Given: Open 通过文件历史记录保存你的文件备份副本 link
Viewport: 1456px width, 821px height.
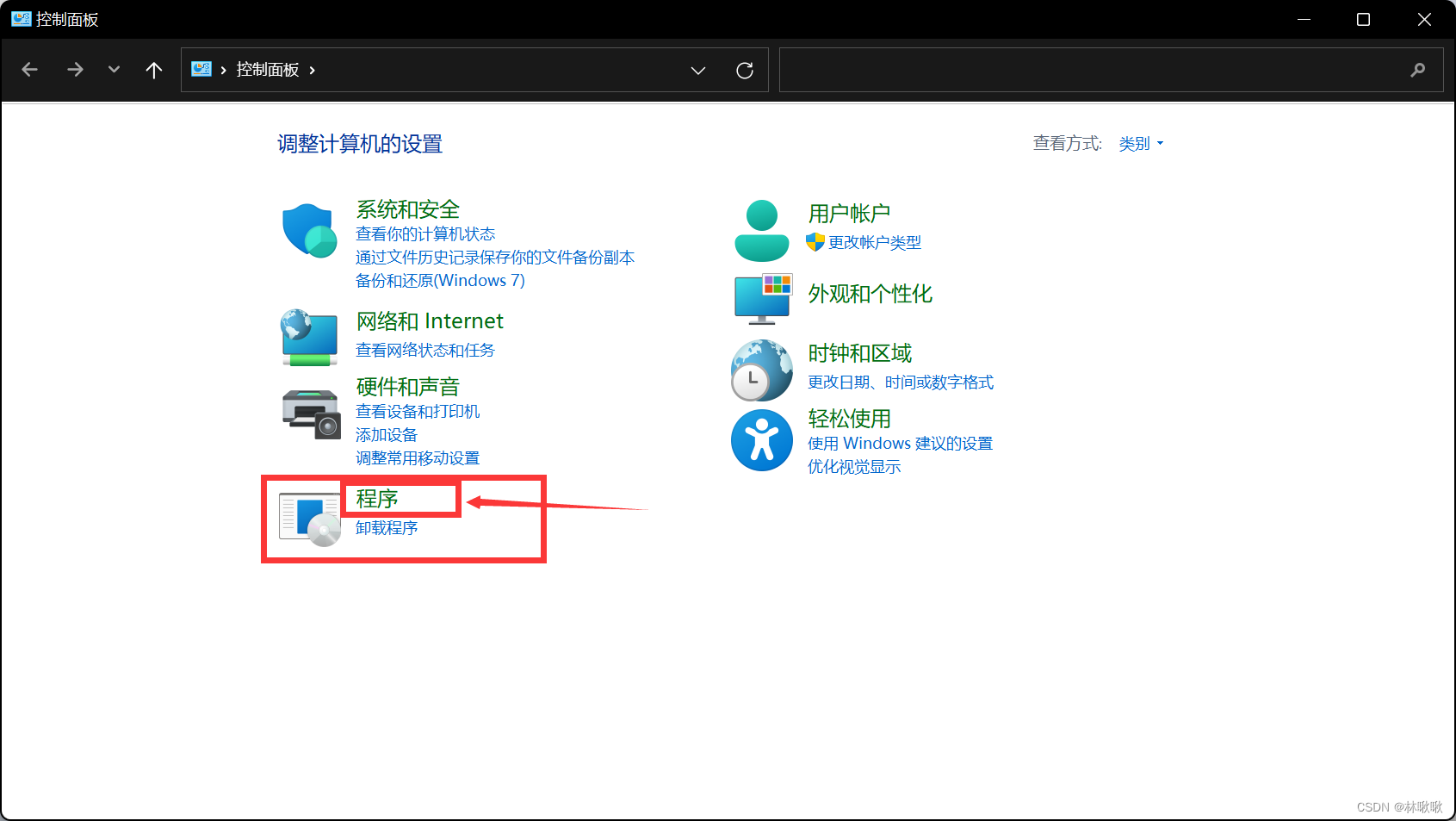Looking at the screenshot, I should point(495,258).
